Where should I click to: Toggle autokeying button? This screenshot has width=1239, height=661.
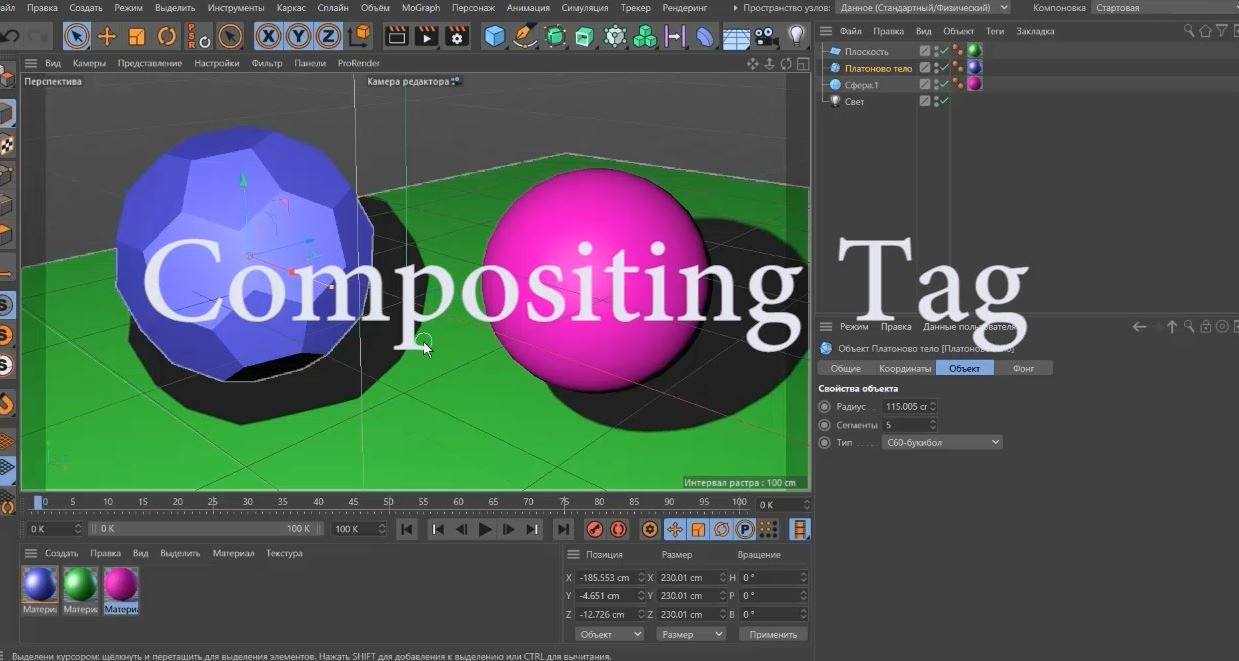click(618, 529)
